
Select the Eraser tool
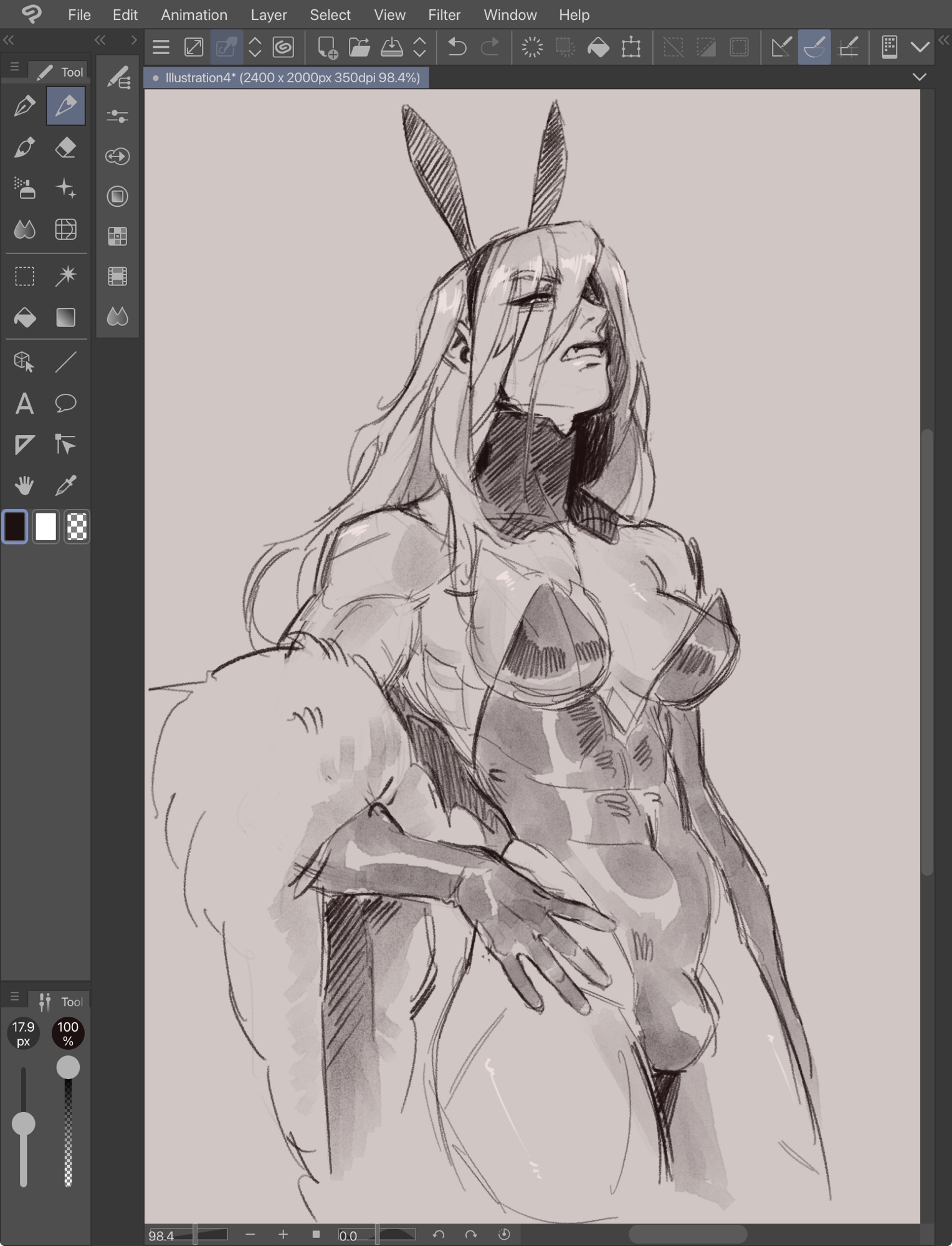(x=65, y=148)
